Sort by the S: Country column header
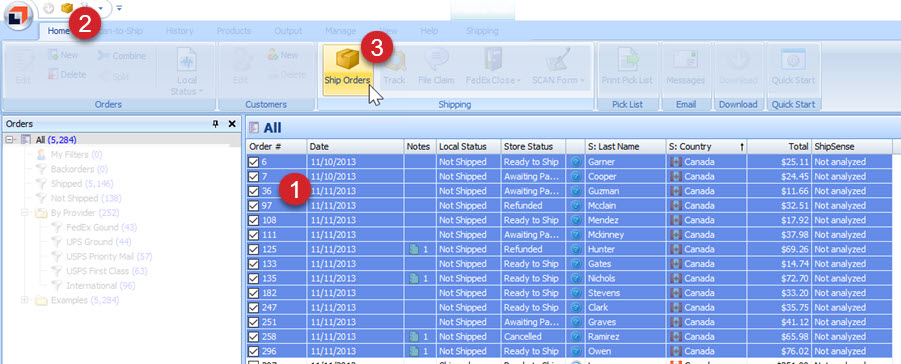This screenshot has width=901, height=364. click(707, 147)
